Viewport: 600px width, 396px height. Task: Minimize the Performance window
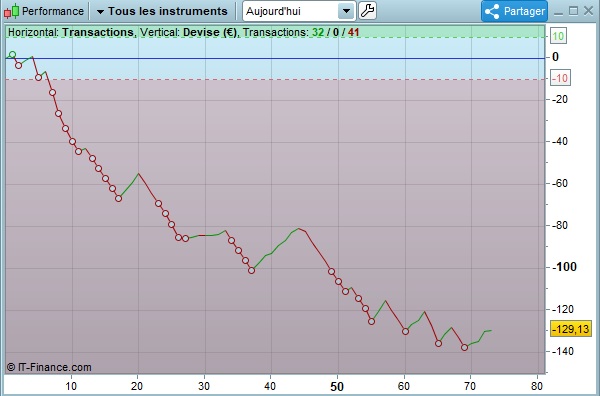(x=558, y=12)
